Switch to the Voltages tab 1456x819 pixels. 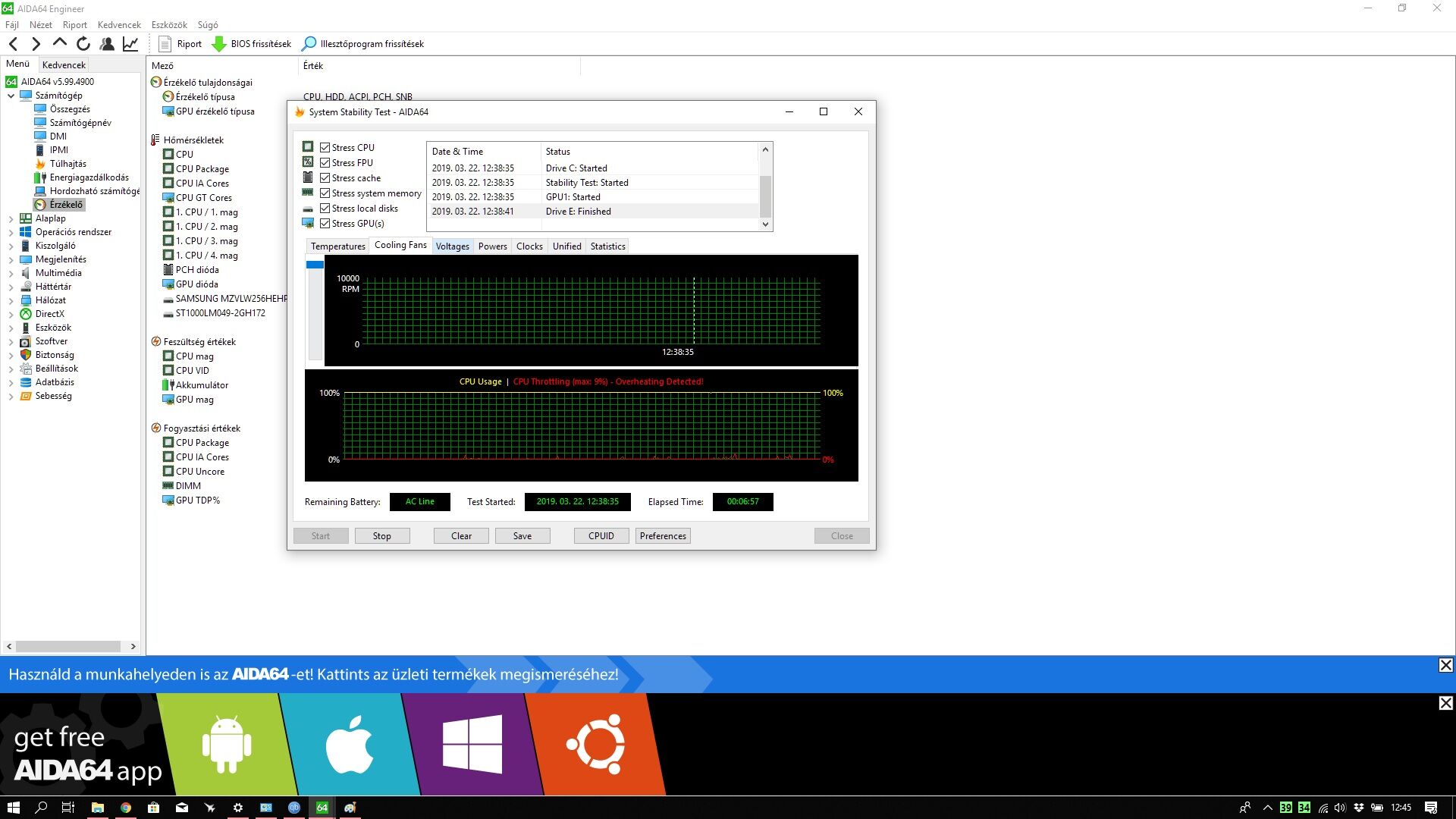click(x=453, y=246)
